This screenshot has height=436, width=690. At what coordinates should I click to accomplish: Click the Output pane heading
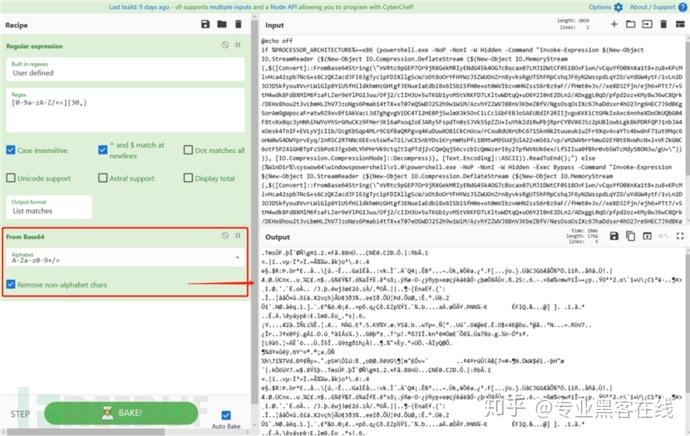(x=278, y=237)
